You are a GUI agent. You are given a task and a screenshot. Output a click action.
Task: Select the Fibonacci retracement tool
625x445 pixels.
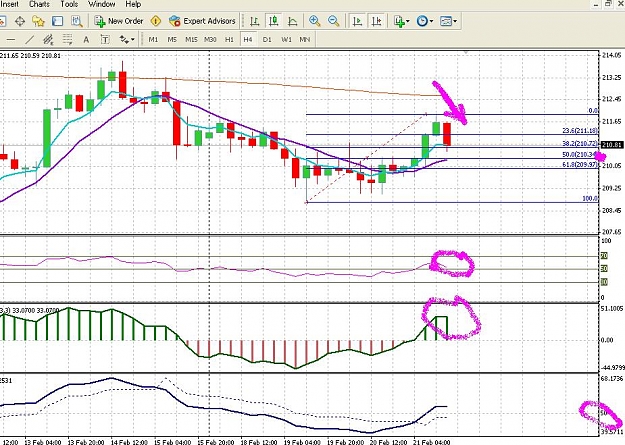point(67,39)
